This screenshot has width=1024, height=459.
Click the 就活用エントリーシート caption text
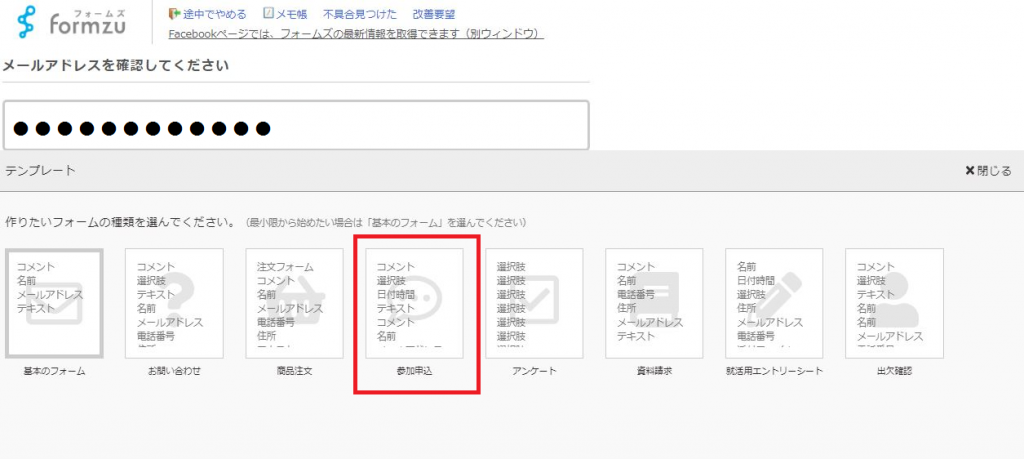click(x=774, y=371)
